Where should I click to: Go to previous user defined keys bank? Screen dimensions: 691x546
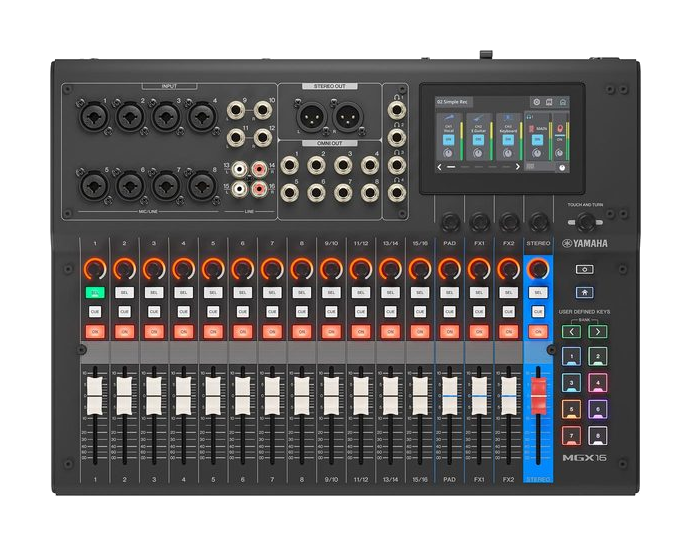[570, 331]
